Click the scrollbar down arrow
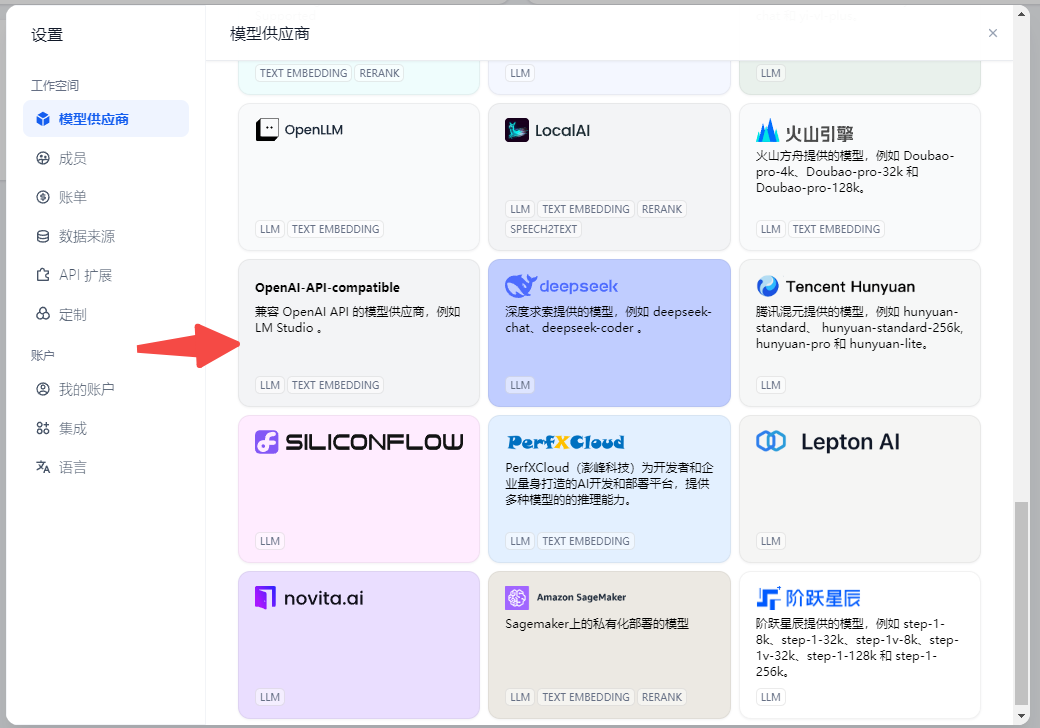Screen dimensions: 1040x728 1021,716
